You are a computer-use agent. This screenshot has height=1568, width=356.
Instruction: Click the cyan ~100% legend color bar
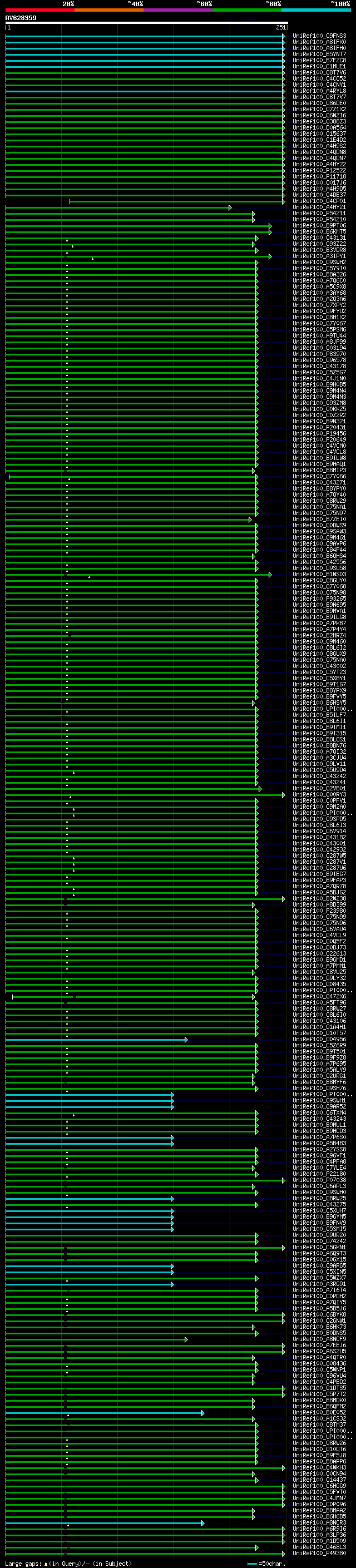[317, 10]
